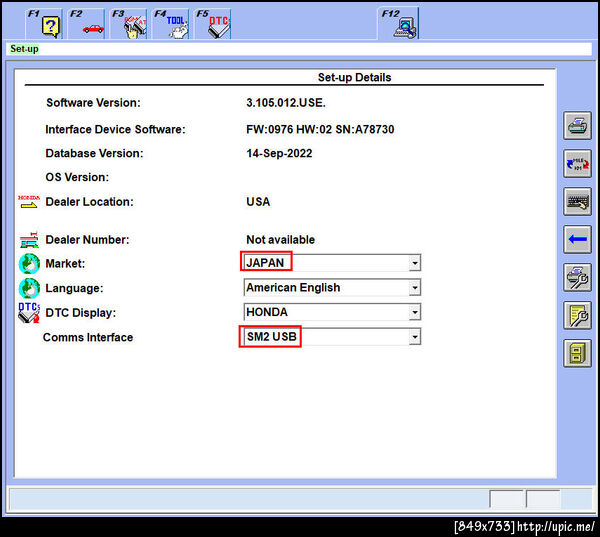Click the Comms Interface label
This screenshot has width=600, height=537.
(x=88, y=337)
